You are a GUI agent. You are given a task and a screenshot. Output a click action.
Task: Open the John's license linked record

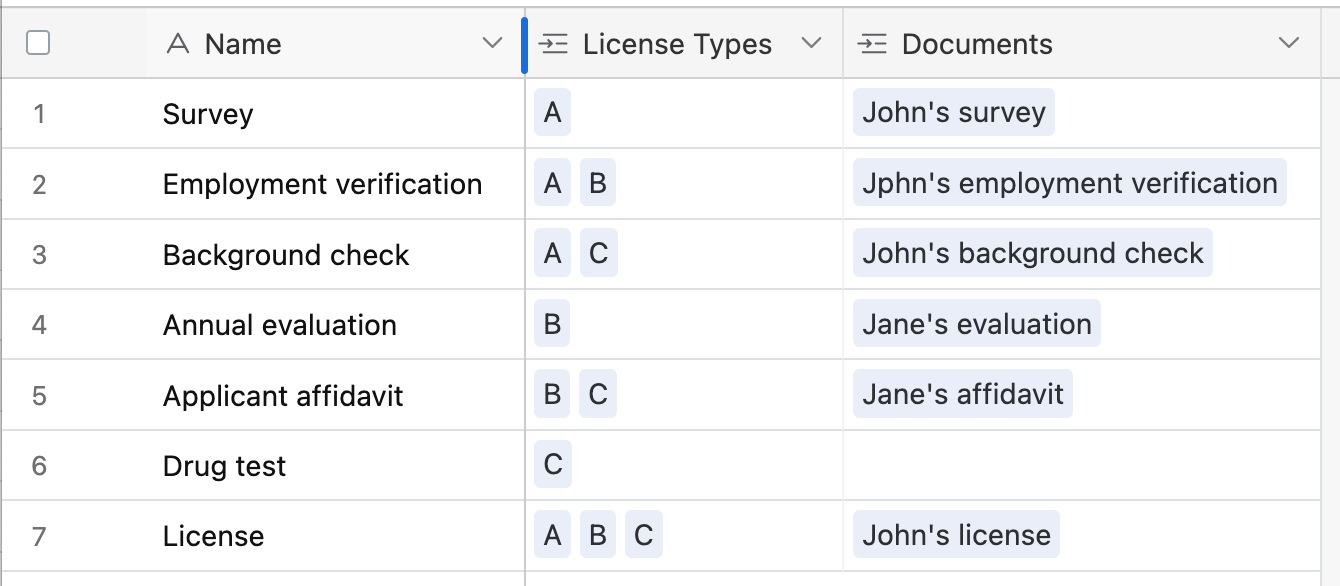[956, 535]
